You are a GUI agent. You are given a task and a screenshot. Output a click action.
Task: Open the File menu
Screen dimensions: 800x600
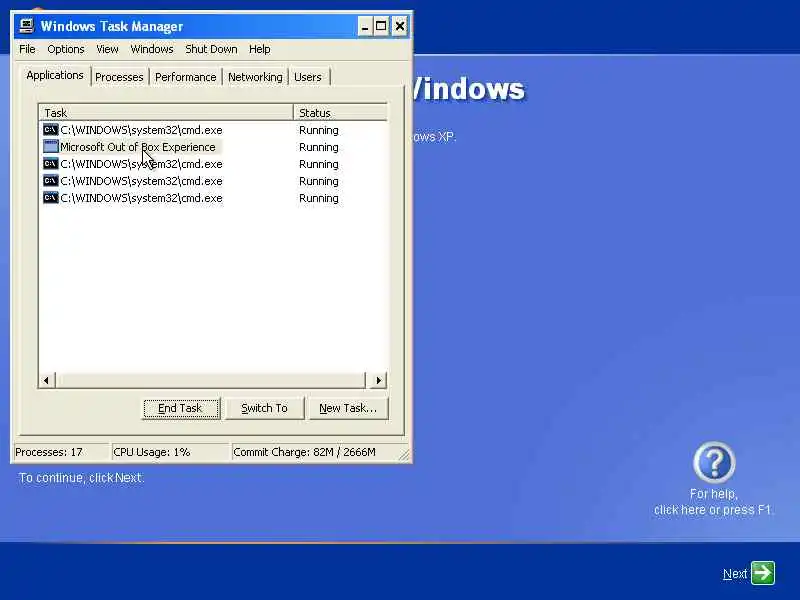point(27,49)
